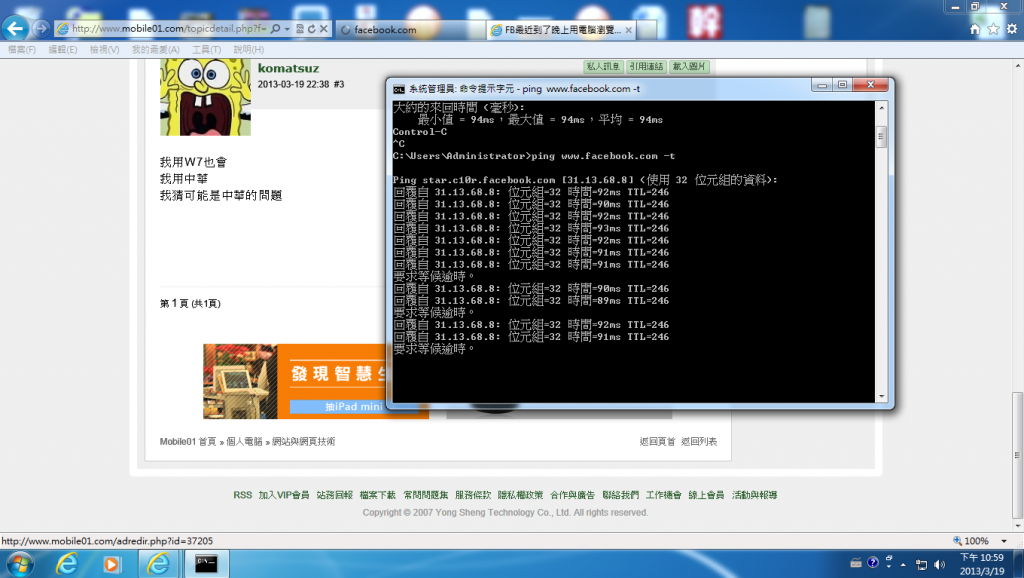The height and width of the screenshot is (578, 1024).
Task: Open Favorites star icon in browser
Action: [x=994, y=29]
